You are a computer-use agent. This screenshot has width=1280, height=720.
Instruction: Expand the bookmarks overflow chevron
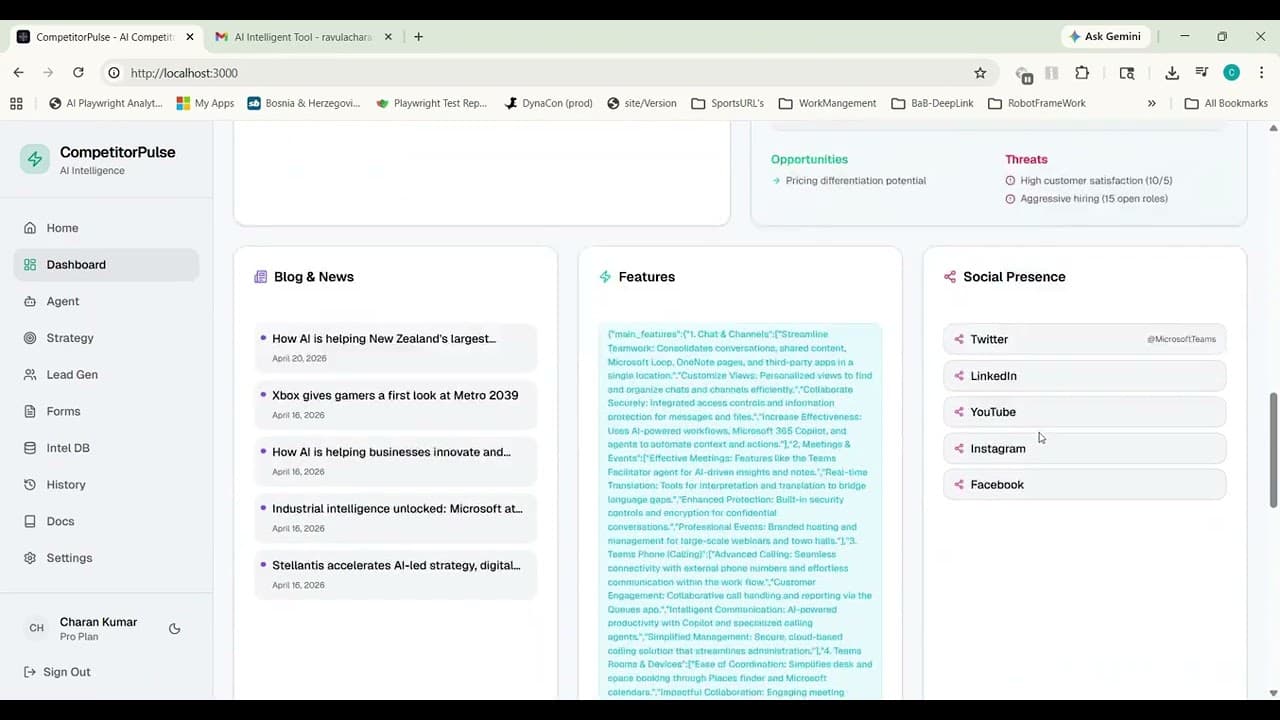(x=1152, y=103)
